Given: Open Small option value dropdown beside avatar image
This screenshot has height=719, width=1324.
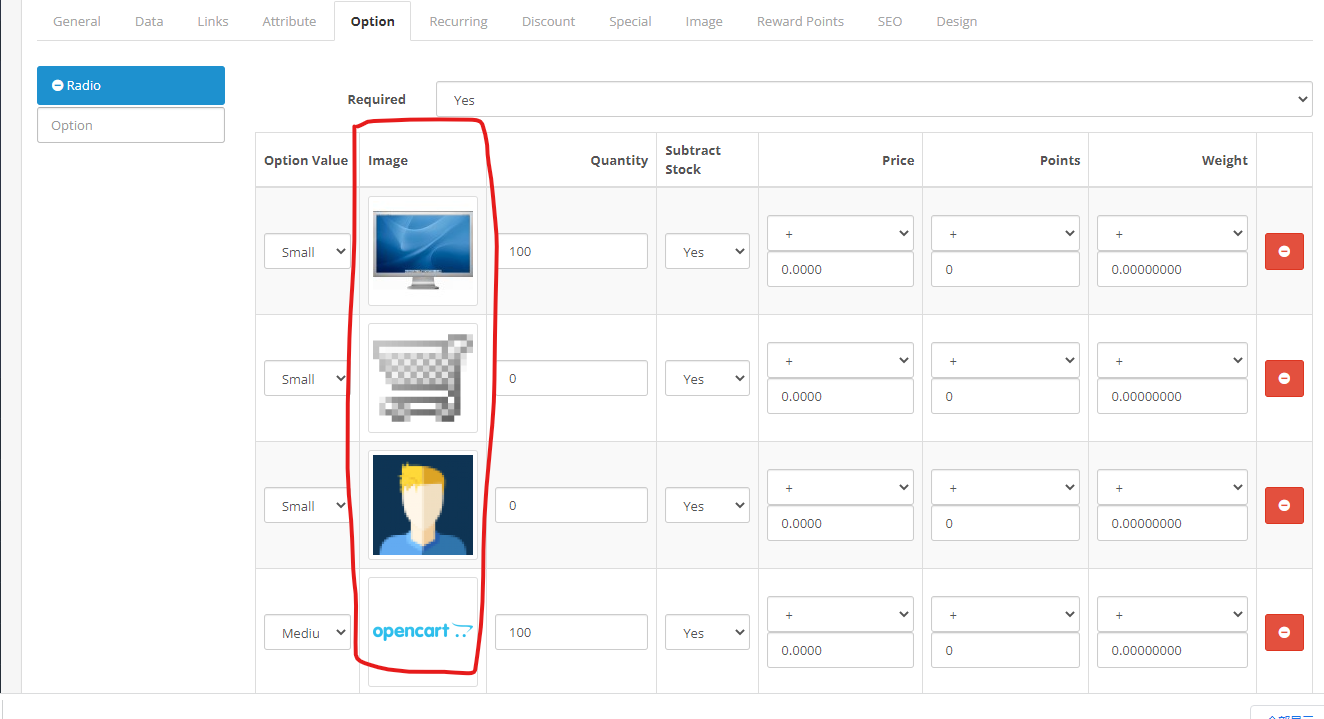Looking at the screenshot, I should [x=307, y=505].
